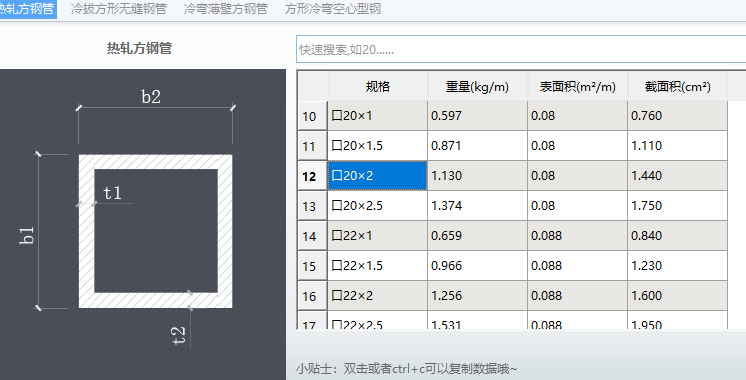Select row header 16

(x=312, y=295)
